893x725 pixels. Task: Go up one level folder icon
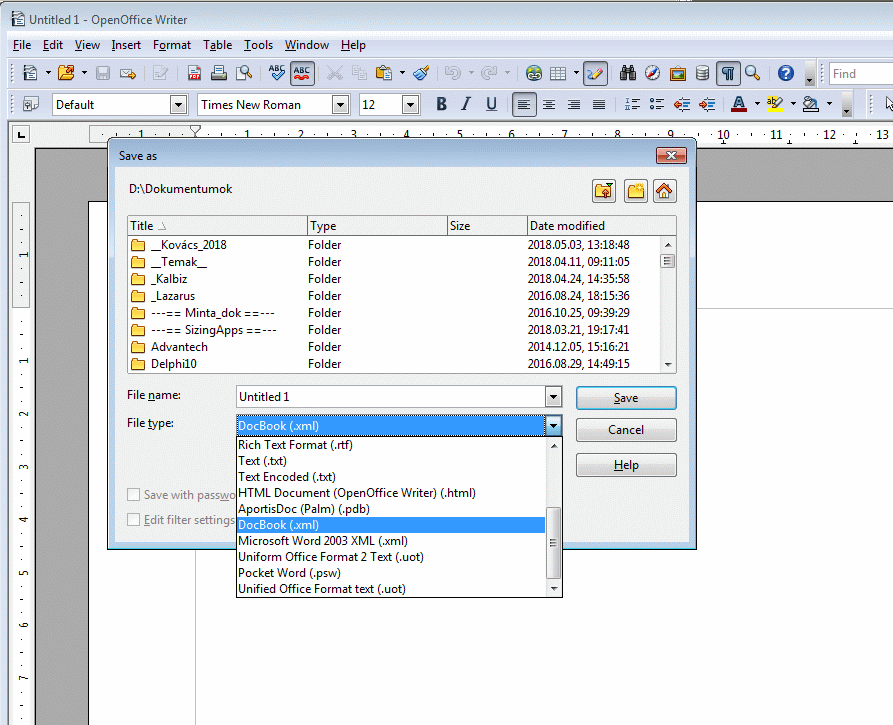604,191
